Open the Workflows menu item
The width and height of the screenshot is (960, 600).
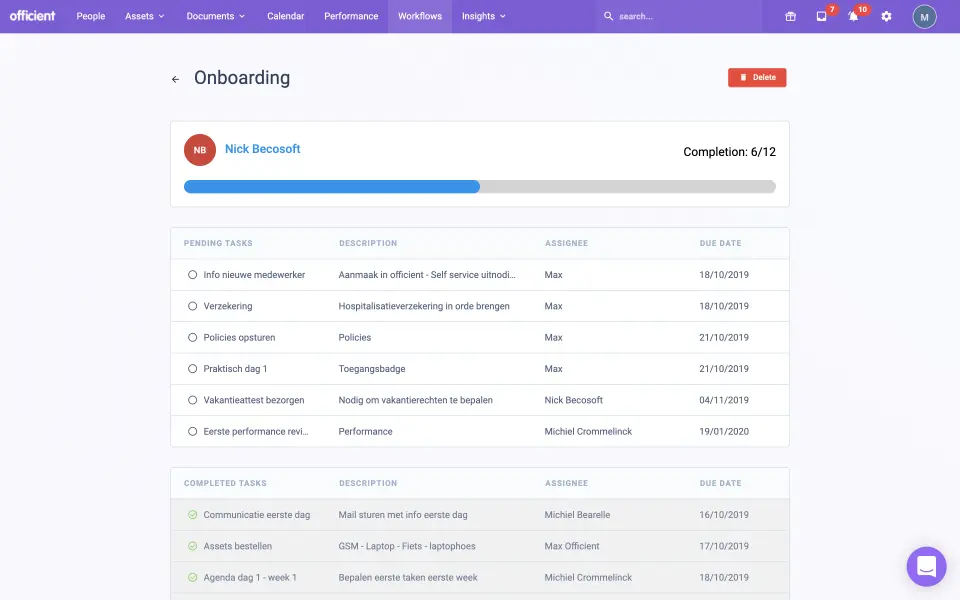(x=420, y=17)
